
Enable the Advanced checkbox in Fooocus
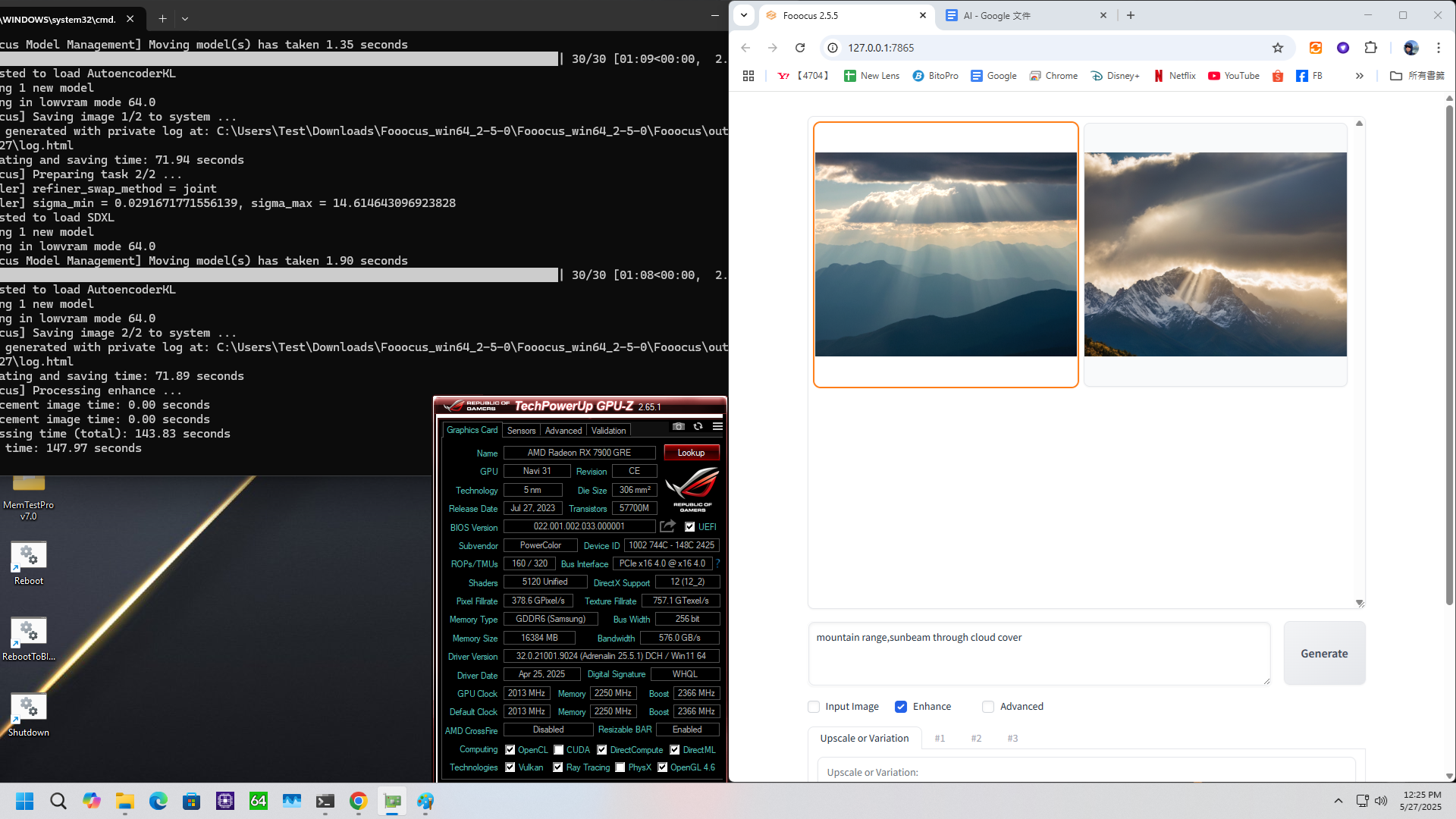coord(988,707)
